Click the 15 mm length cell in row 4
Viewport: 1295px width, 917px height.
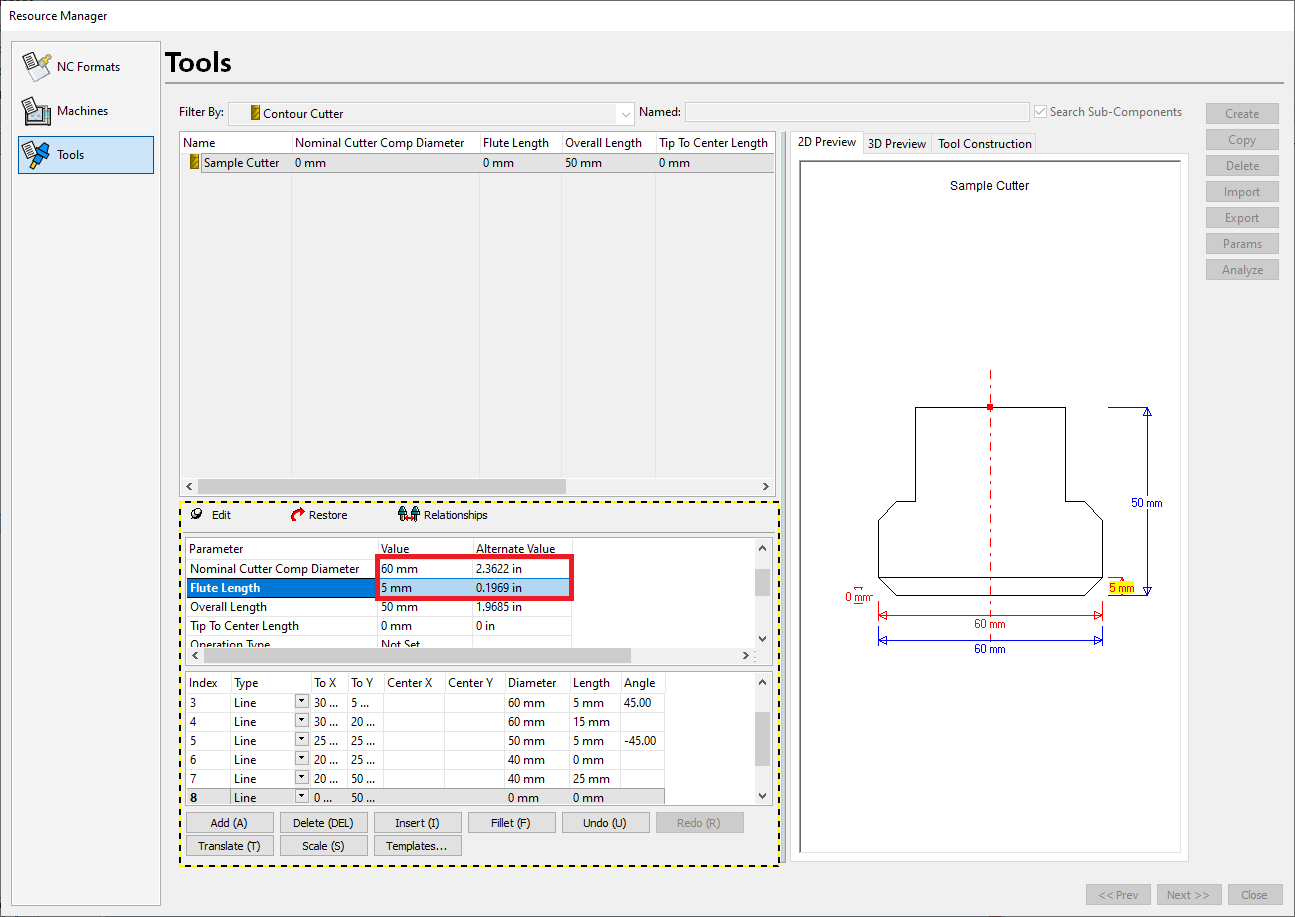click(x=595, y=722)
